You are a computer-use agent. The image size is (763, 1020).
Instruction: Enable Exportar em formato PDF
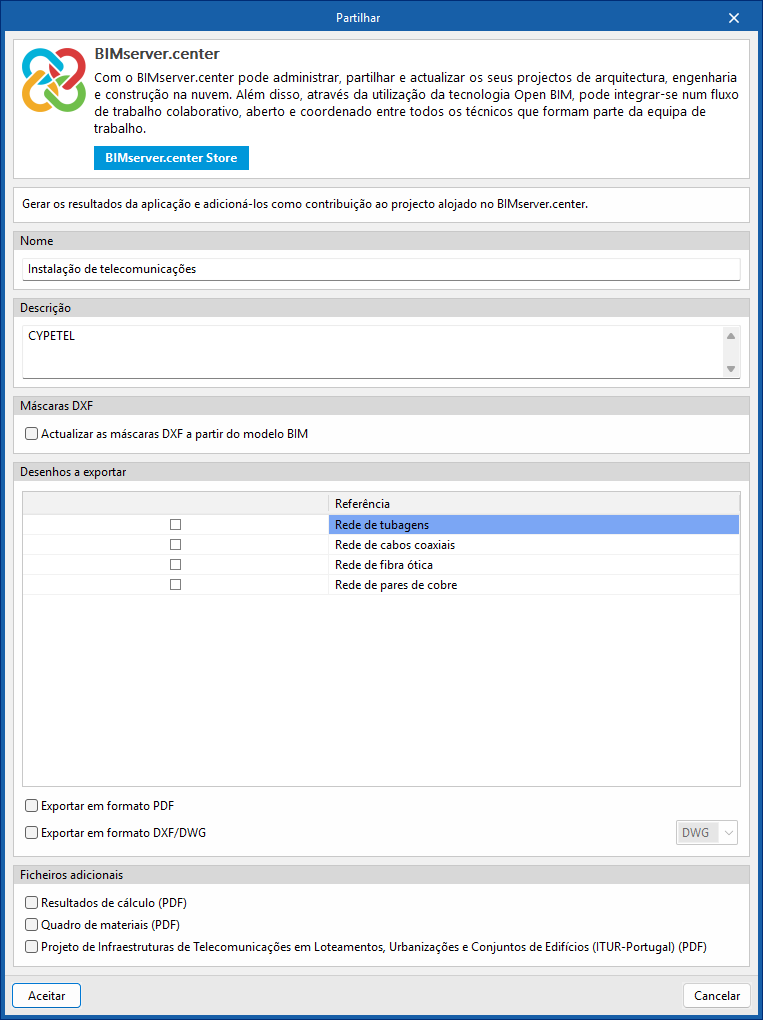[x=31, y=806]
